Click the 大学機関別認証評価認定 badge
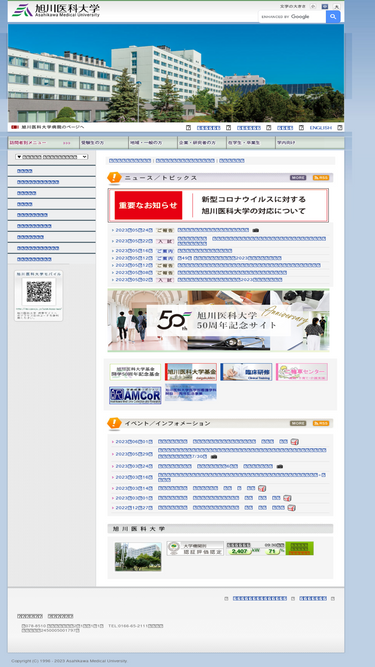The width and height of the screenshot is (375, 667). [195, 548]
